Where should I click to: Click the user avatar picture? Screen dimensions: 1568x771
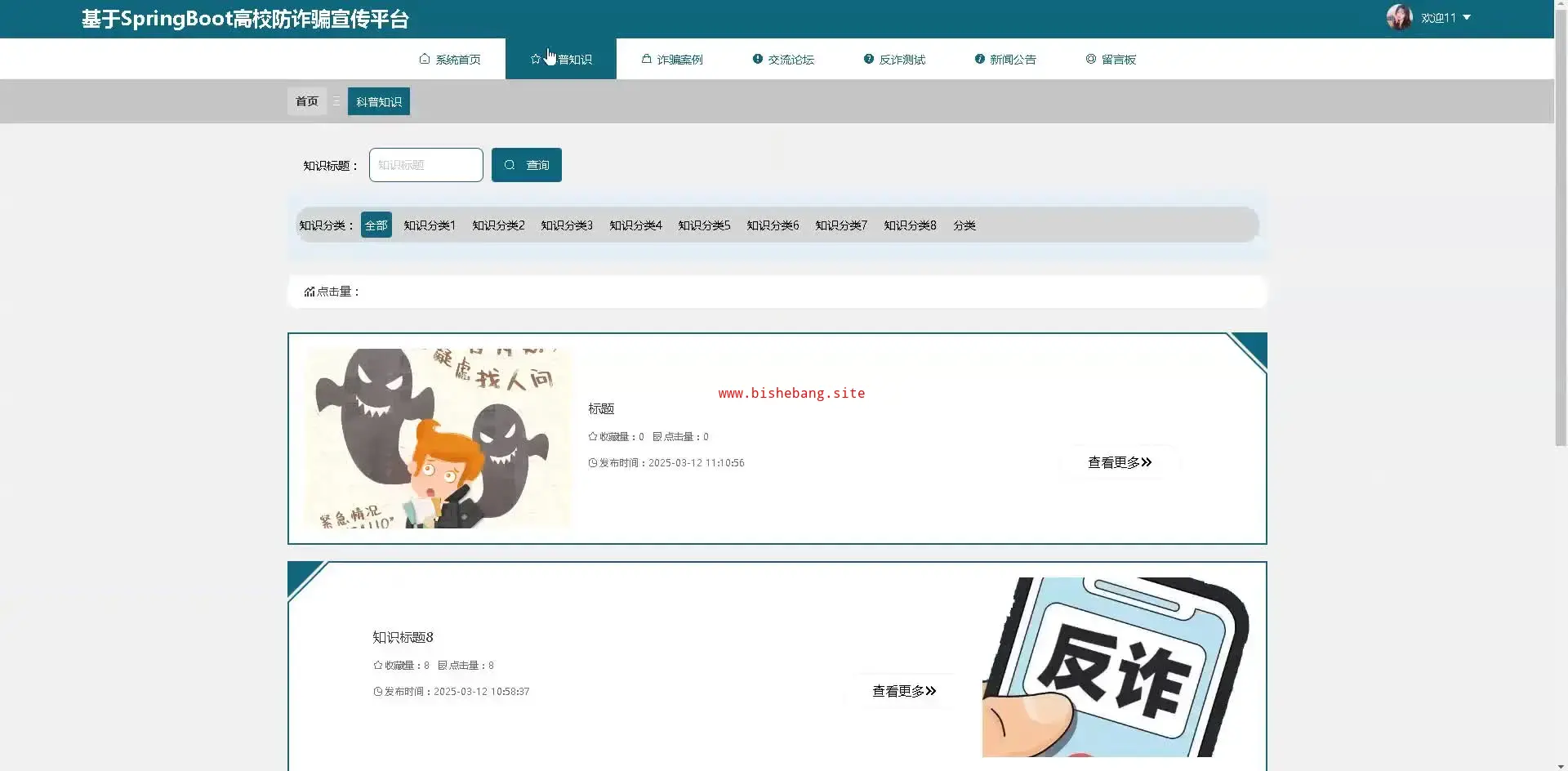(1400, 17)
